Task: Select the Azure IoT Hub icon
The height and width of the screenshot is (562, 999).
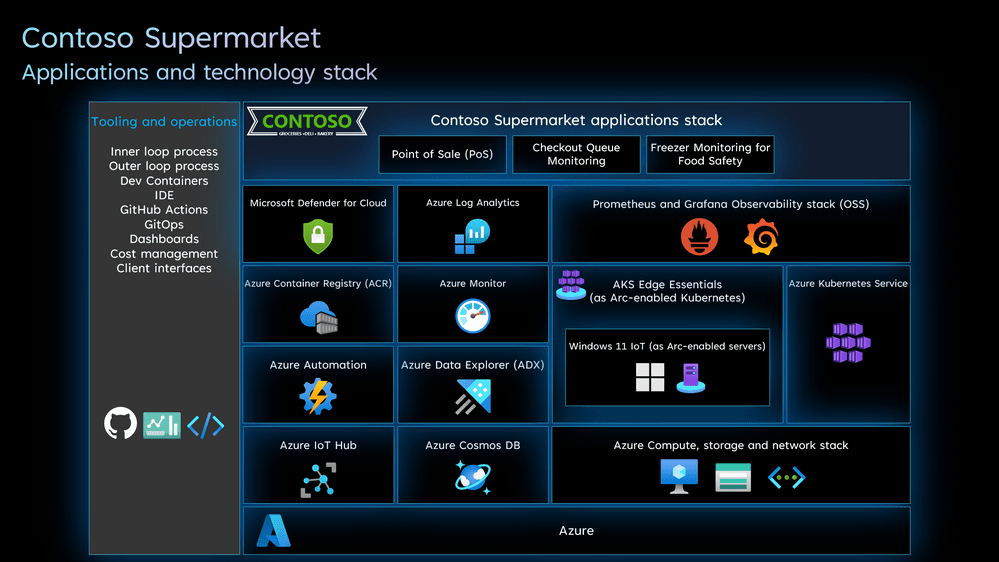Action: tap(318, 479)
